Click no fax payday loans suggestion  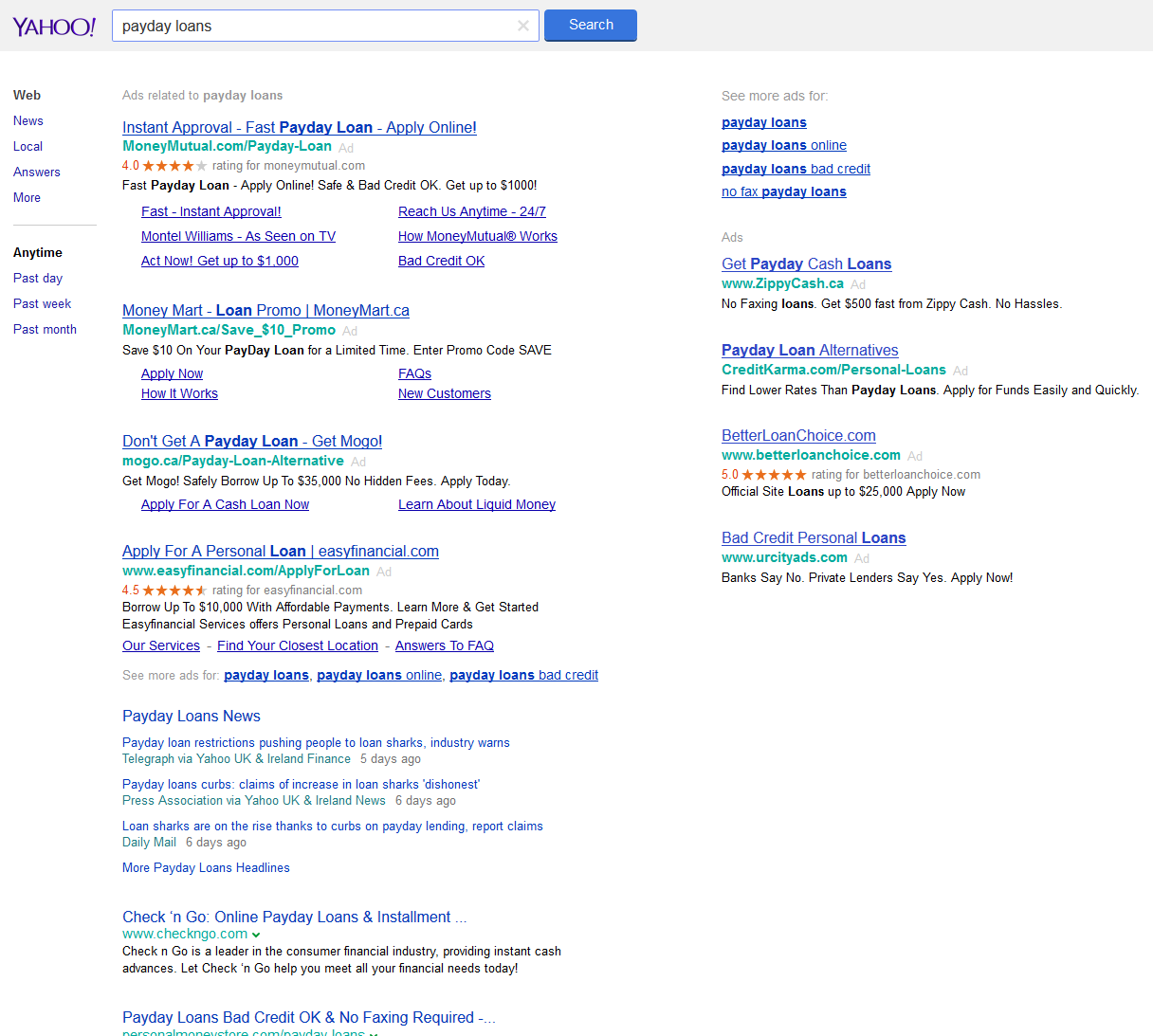pos(784,192)
